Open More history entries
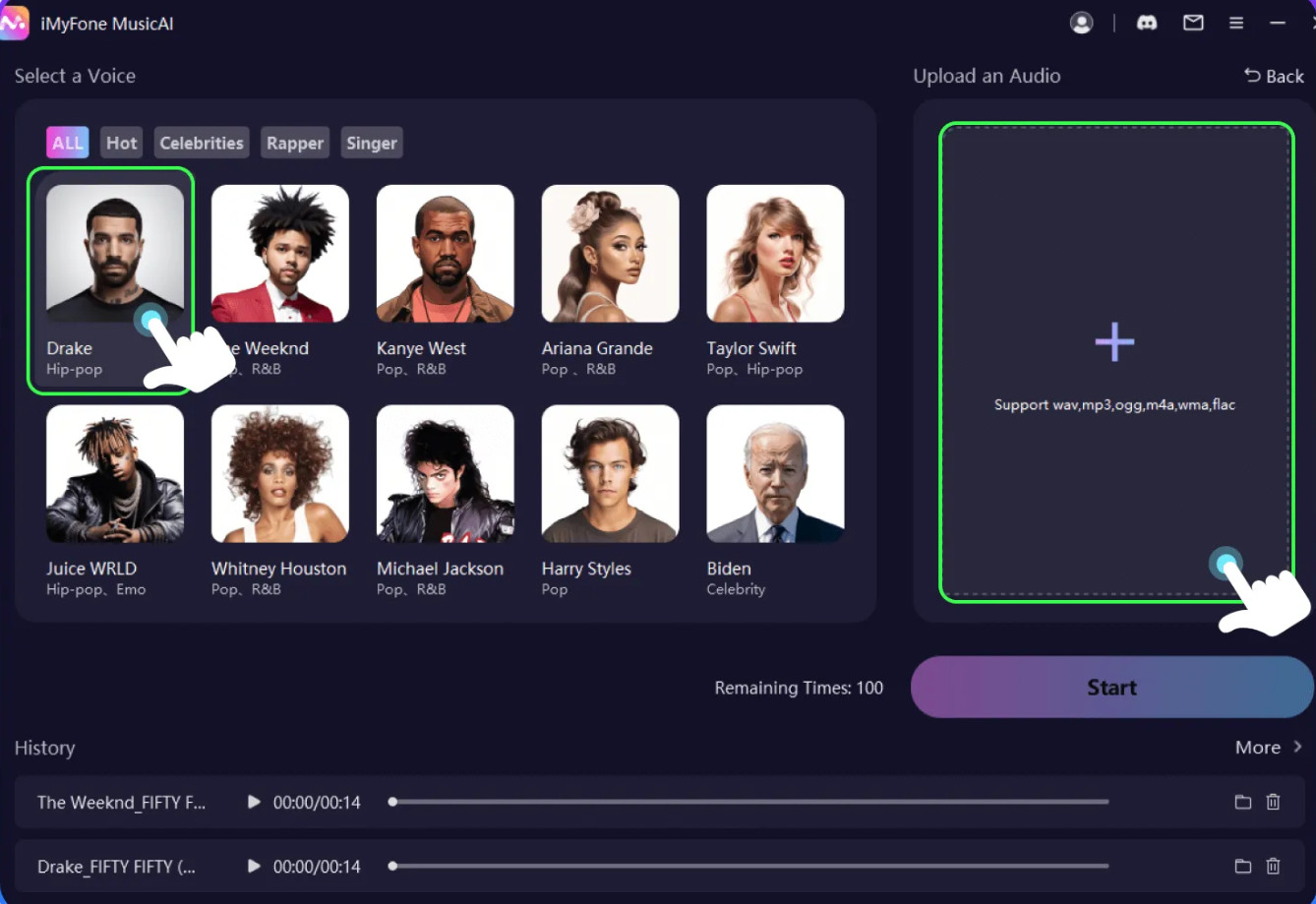This screenshot has width=1316, height=904. tap(1269, 748)
